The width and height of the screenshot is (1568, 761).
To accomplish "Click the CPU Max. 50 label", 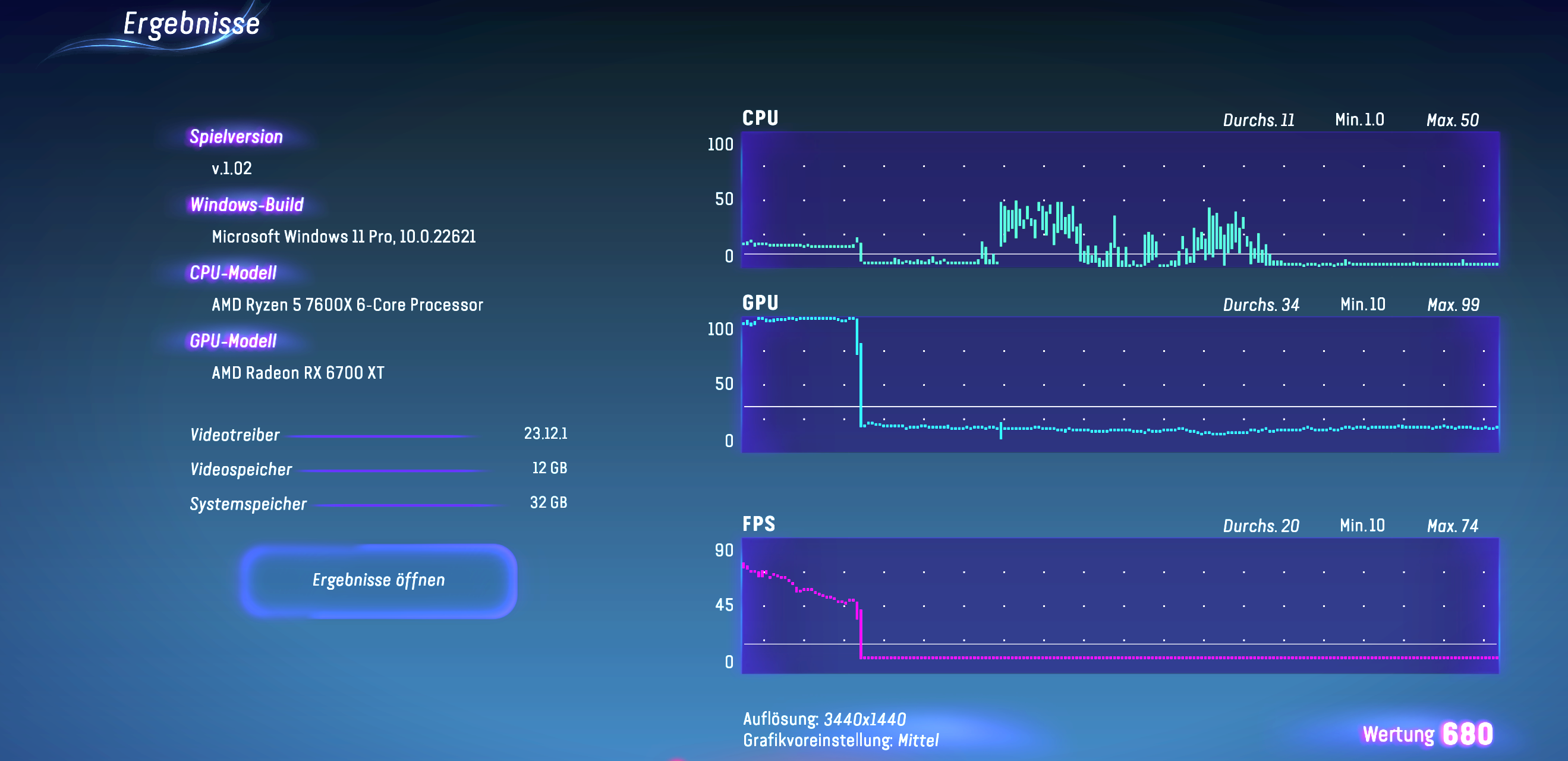I will [x=1451, y=120].
